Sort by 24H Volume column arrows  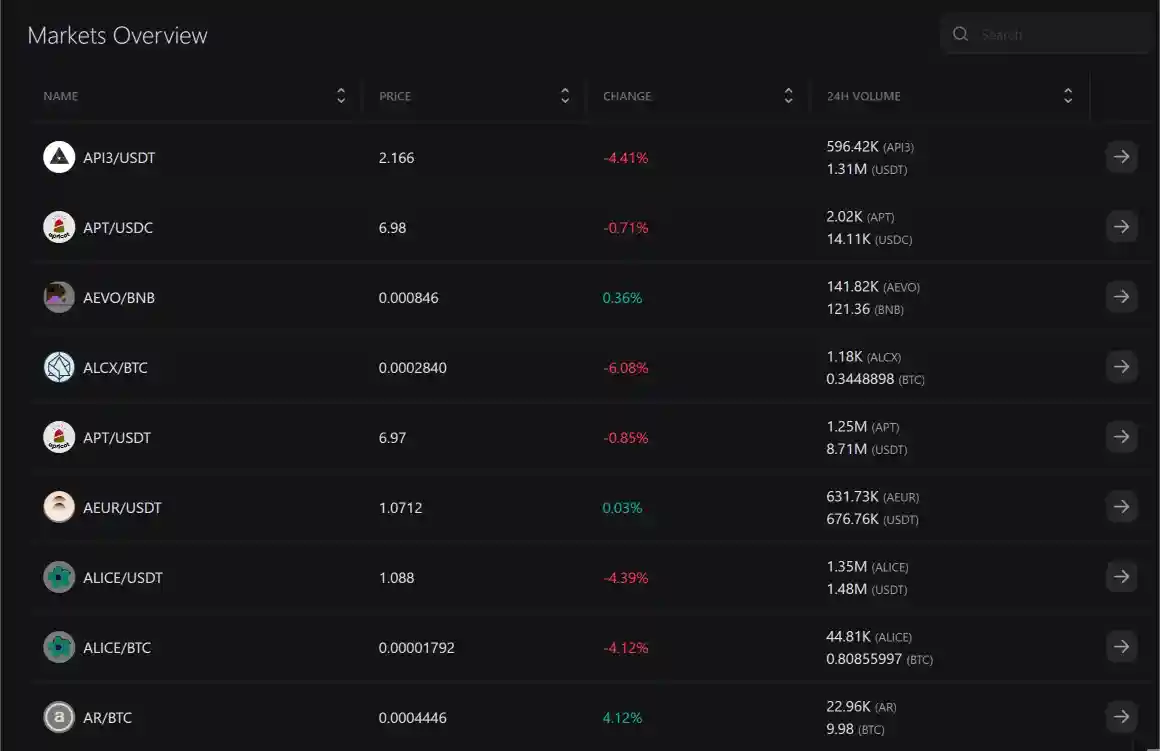[1068, 96]
